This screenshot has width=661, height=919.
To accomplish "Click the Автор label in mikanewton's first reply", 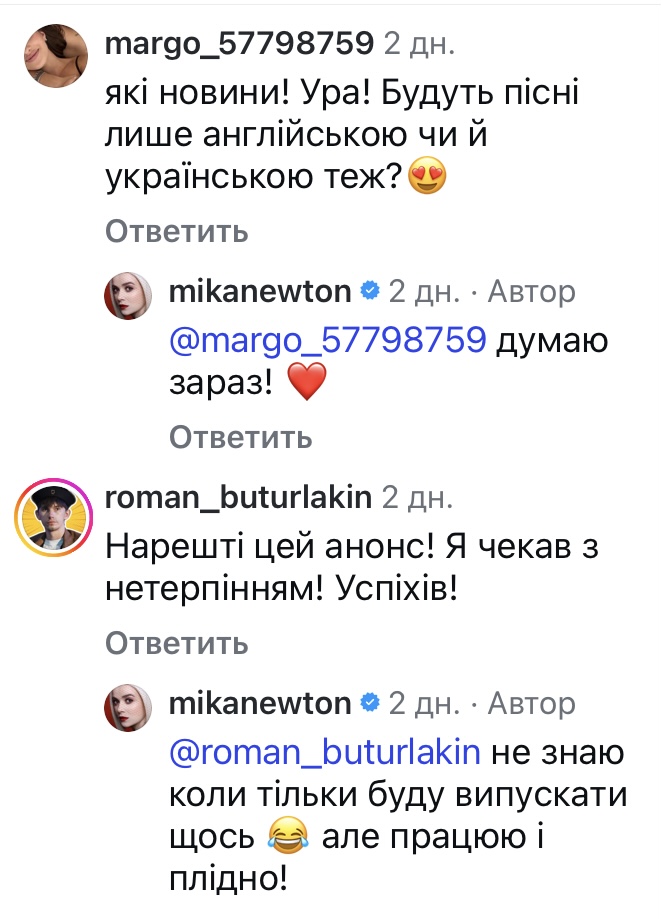I will (x=531, y=292).
